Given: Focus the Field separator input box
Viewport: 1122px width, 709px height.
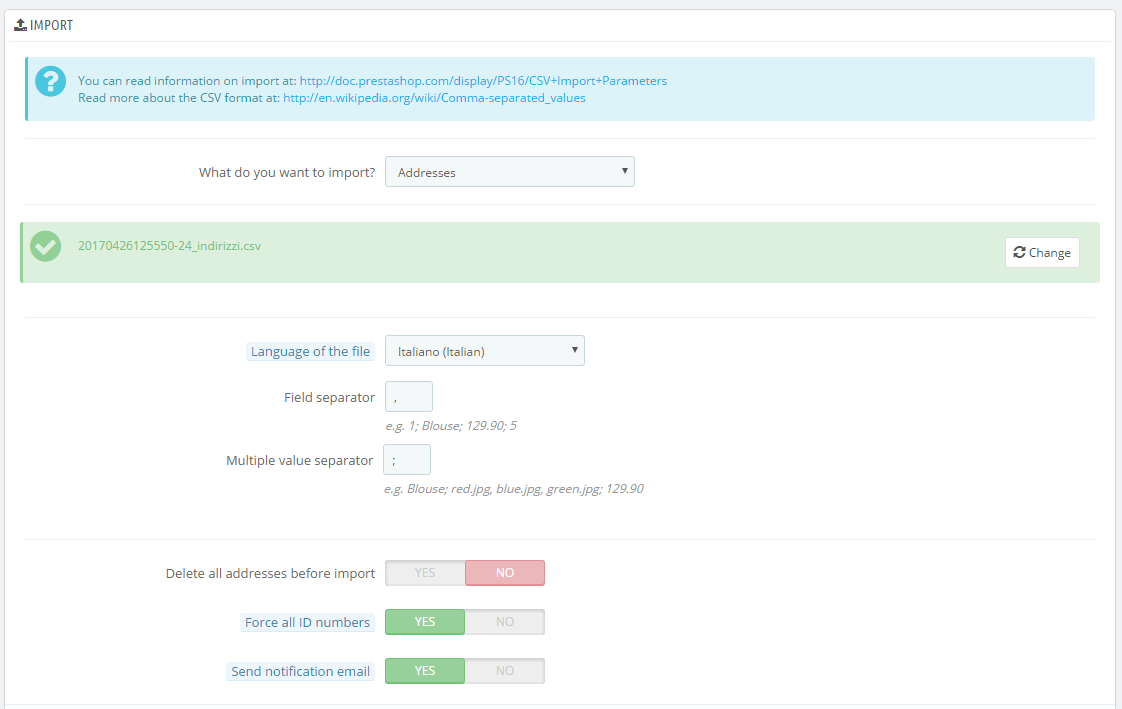Looking at the screenshot, I should click(x=409, y=396).
